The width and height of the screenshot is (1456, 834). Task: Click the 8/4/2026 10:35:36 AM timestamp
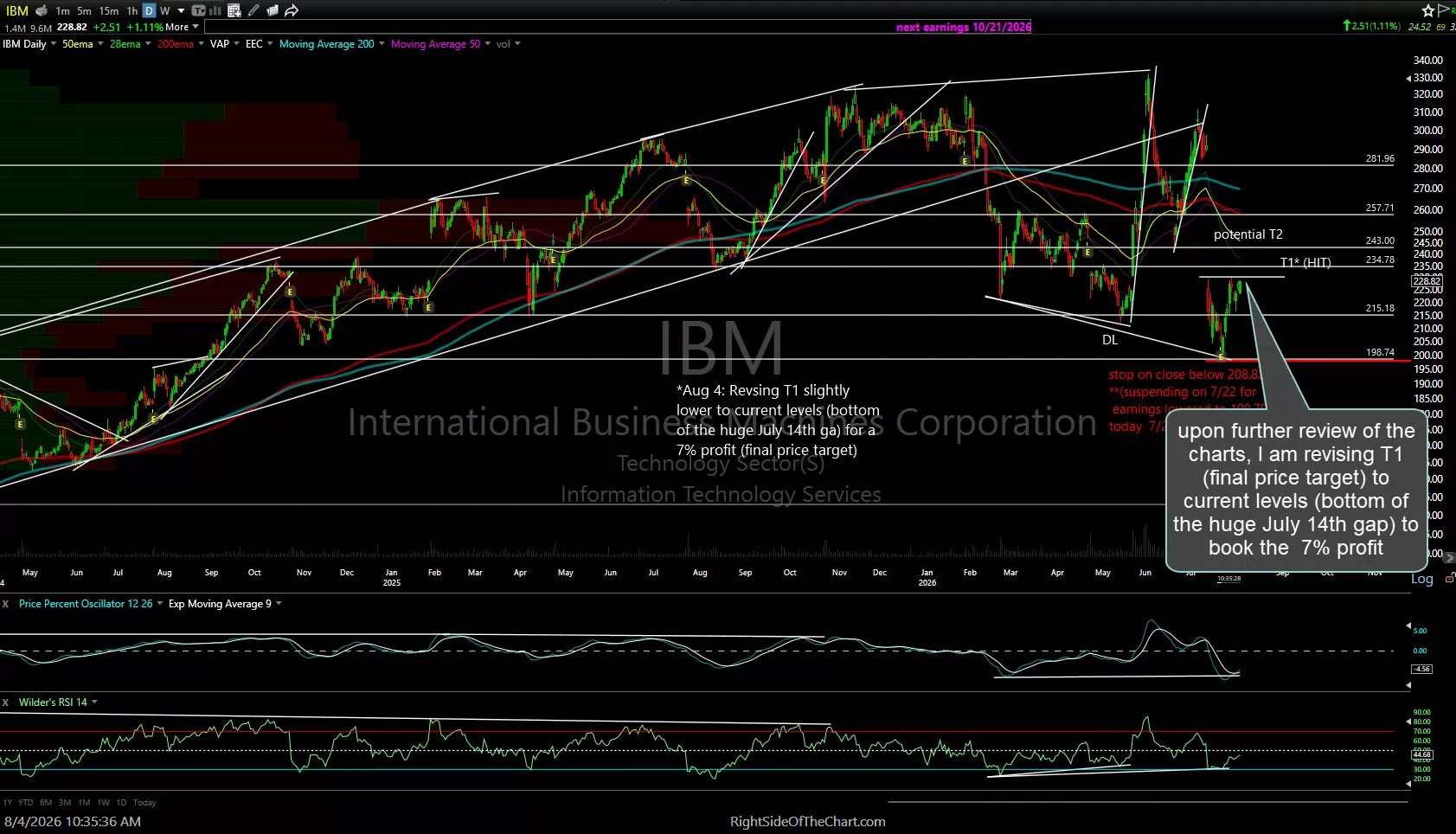pyautogui.click(x=73, y=821)
